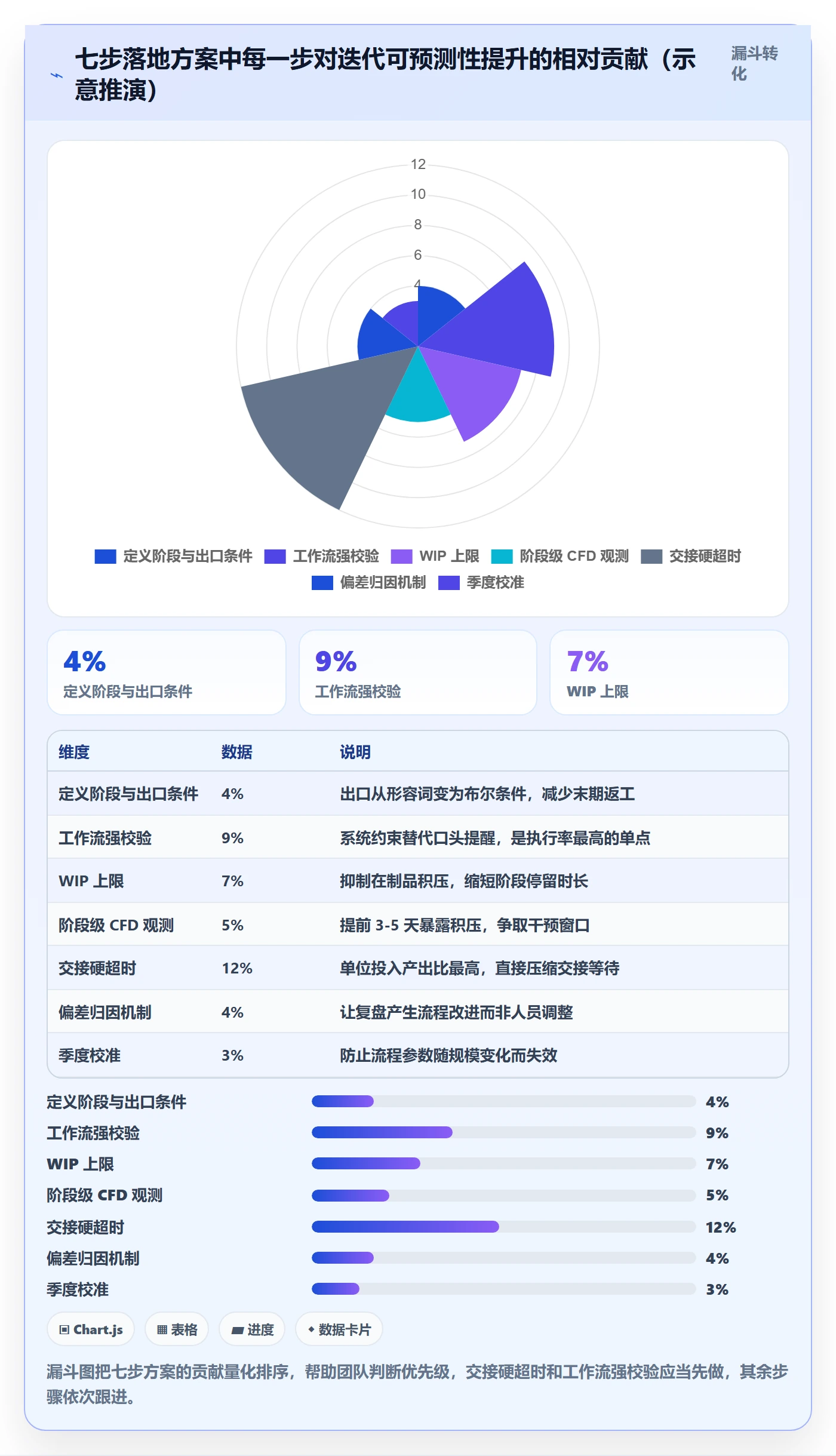The width and height of the screenshot is (836, 1456).
Task: Click the 维度 column header
Action: point(74,752)
